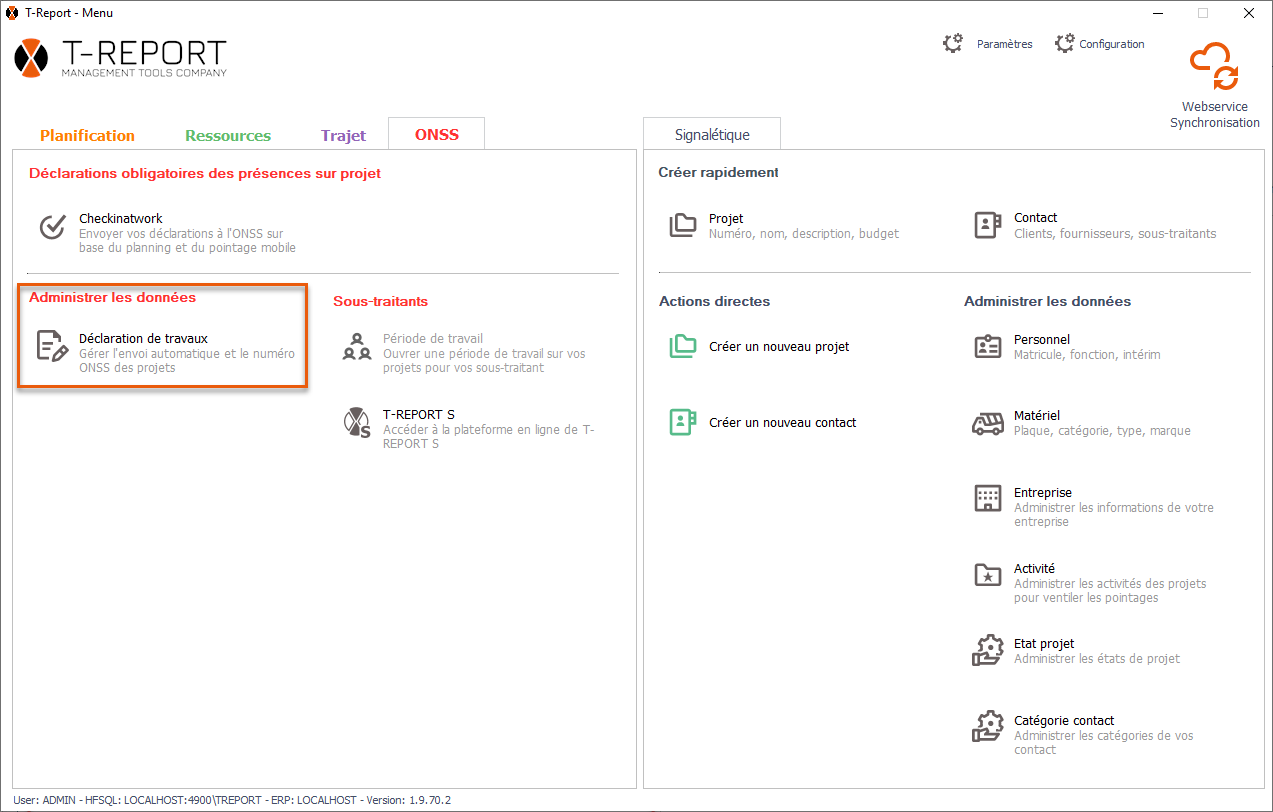Image resolution: width=1273 pixels, height=812 pixels.
Task: Switch to the Planification tab
Action: (87, 136)
